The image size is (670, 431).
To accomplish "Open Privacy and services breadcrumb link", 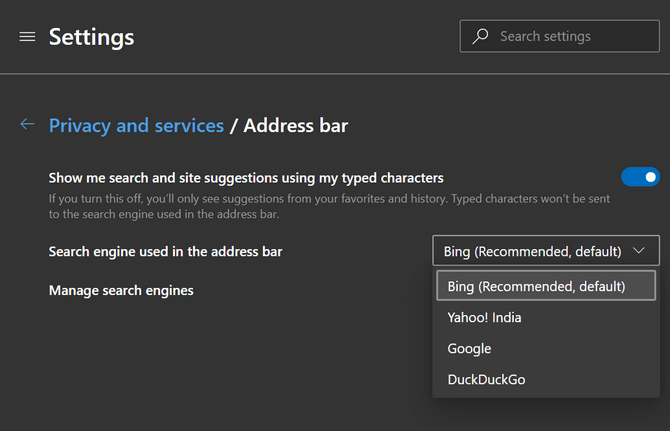I will [x=136, y=126].
